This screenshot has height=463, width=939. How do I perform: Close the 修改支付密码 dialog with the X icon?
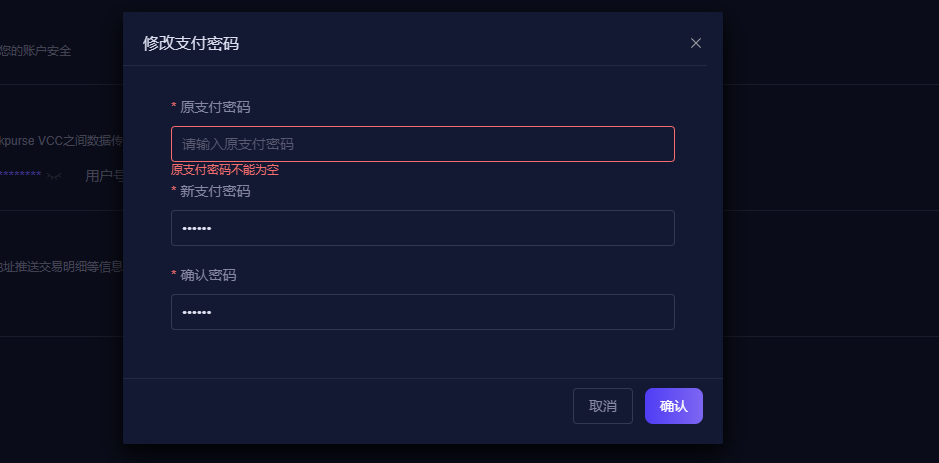click(x=695, y=43)
